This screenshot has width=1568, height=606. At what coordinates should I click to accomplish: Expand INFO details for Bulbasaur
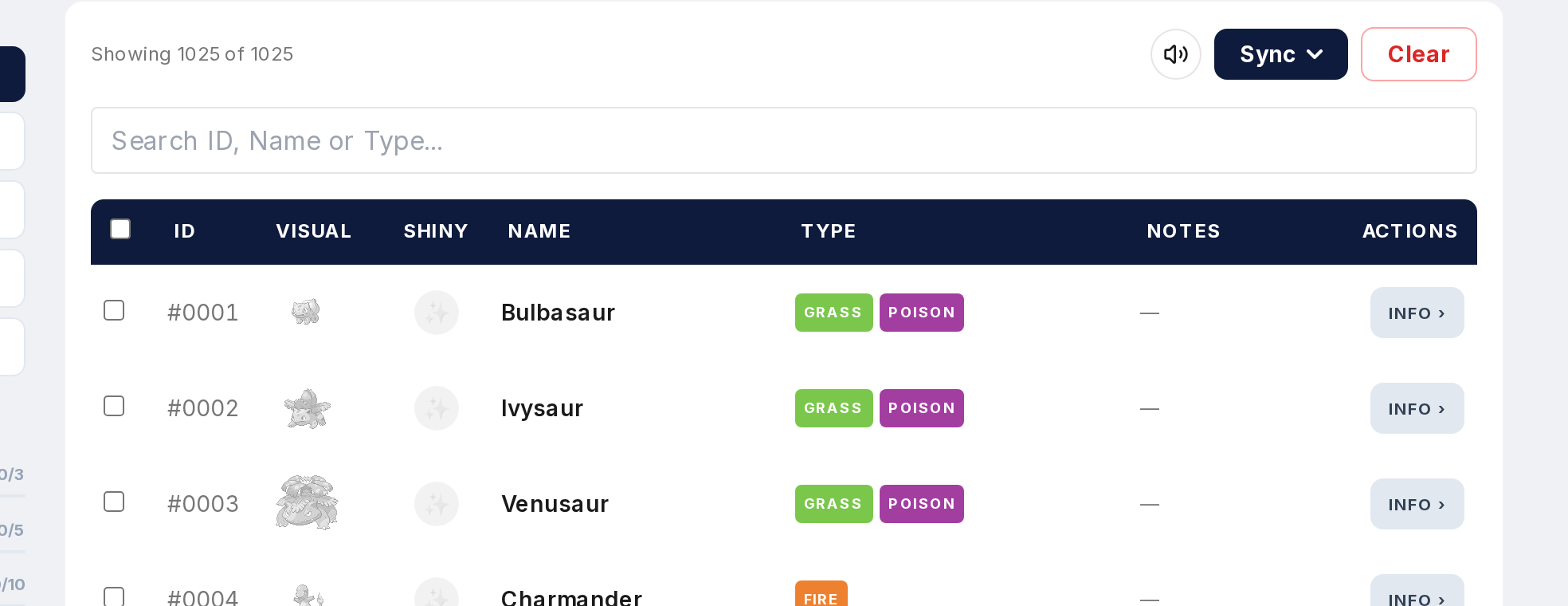click(x=1417, y=313)
